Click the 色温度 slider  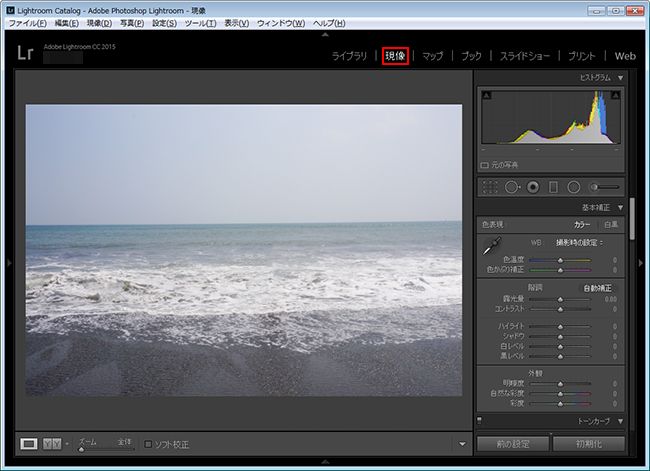point(560,260)
